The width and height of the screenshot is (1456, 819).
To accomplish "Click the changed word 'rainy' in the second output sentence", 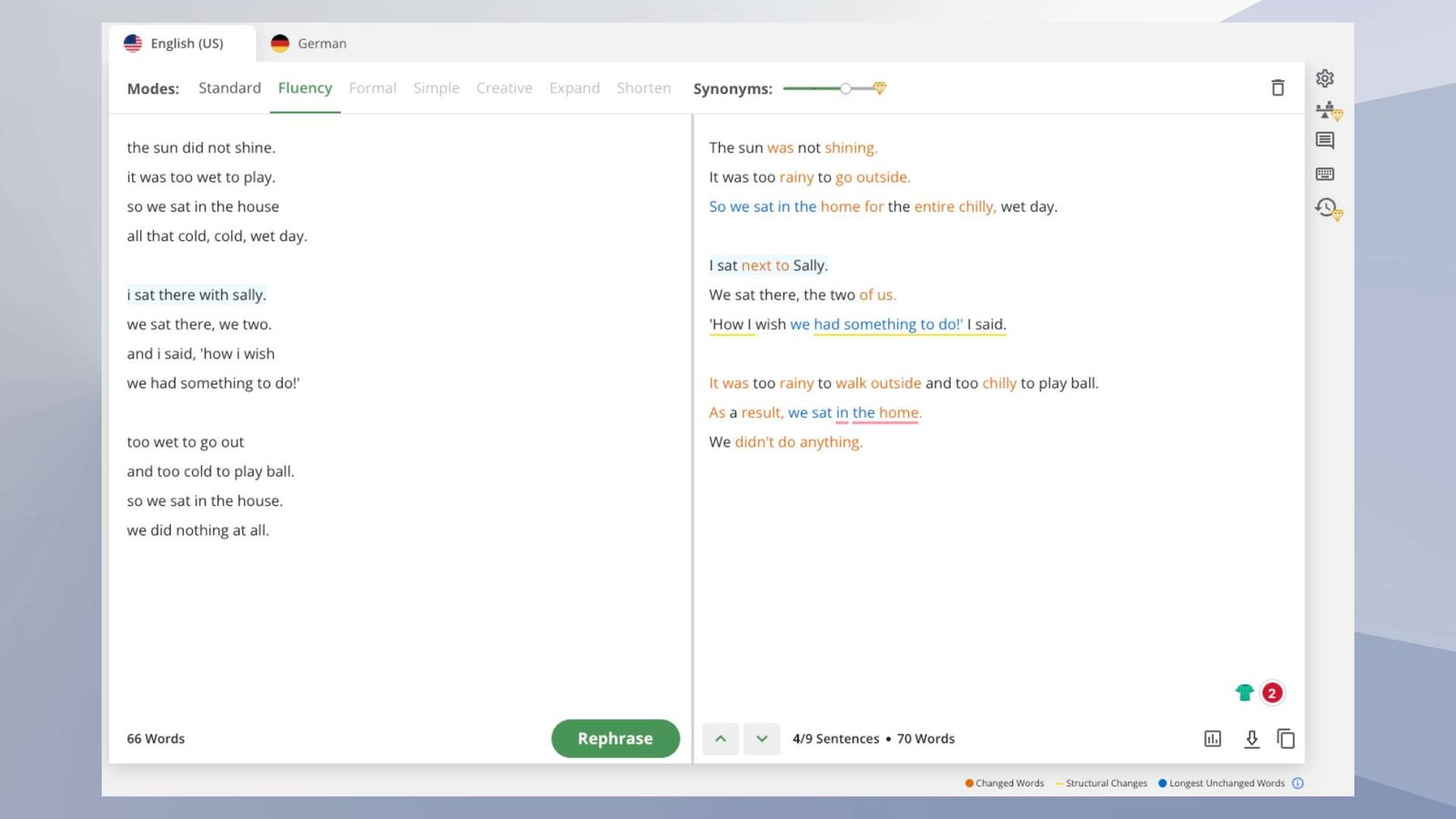I will [x=796, y=177].
